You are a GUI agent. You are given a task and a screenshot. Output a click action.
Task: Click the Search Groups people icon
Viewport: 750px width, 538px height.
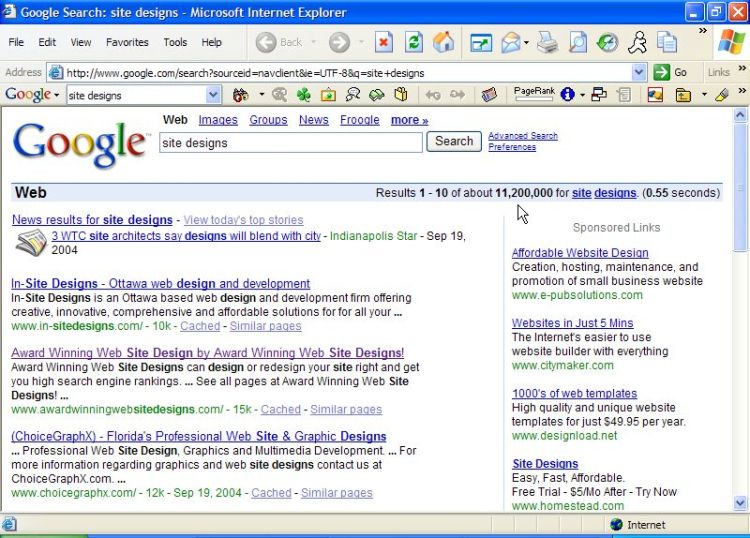click(x=353, y=95)
